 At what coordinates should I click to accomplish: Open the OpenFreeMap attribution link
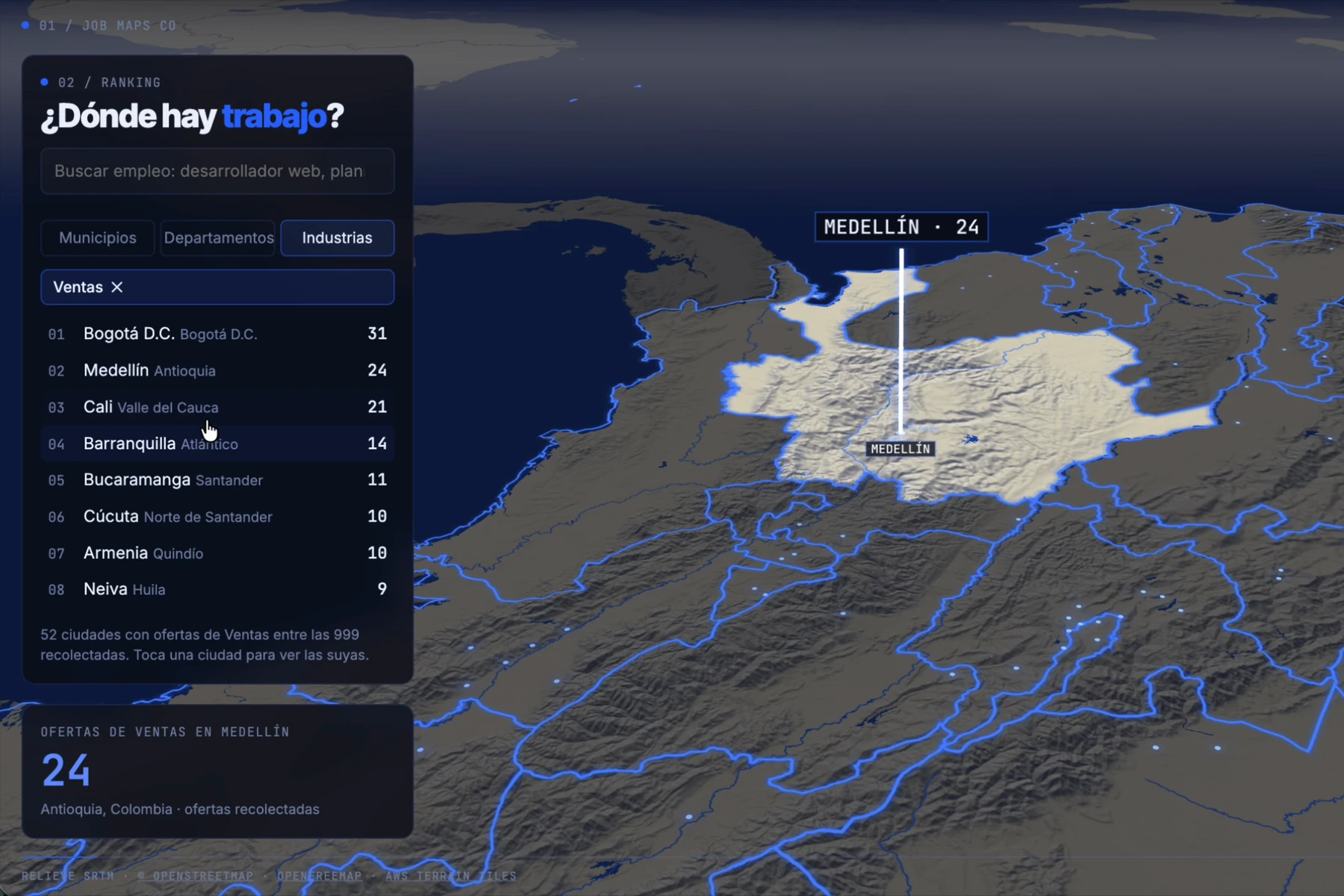320,876
